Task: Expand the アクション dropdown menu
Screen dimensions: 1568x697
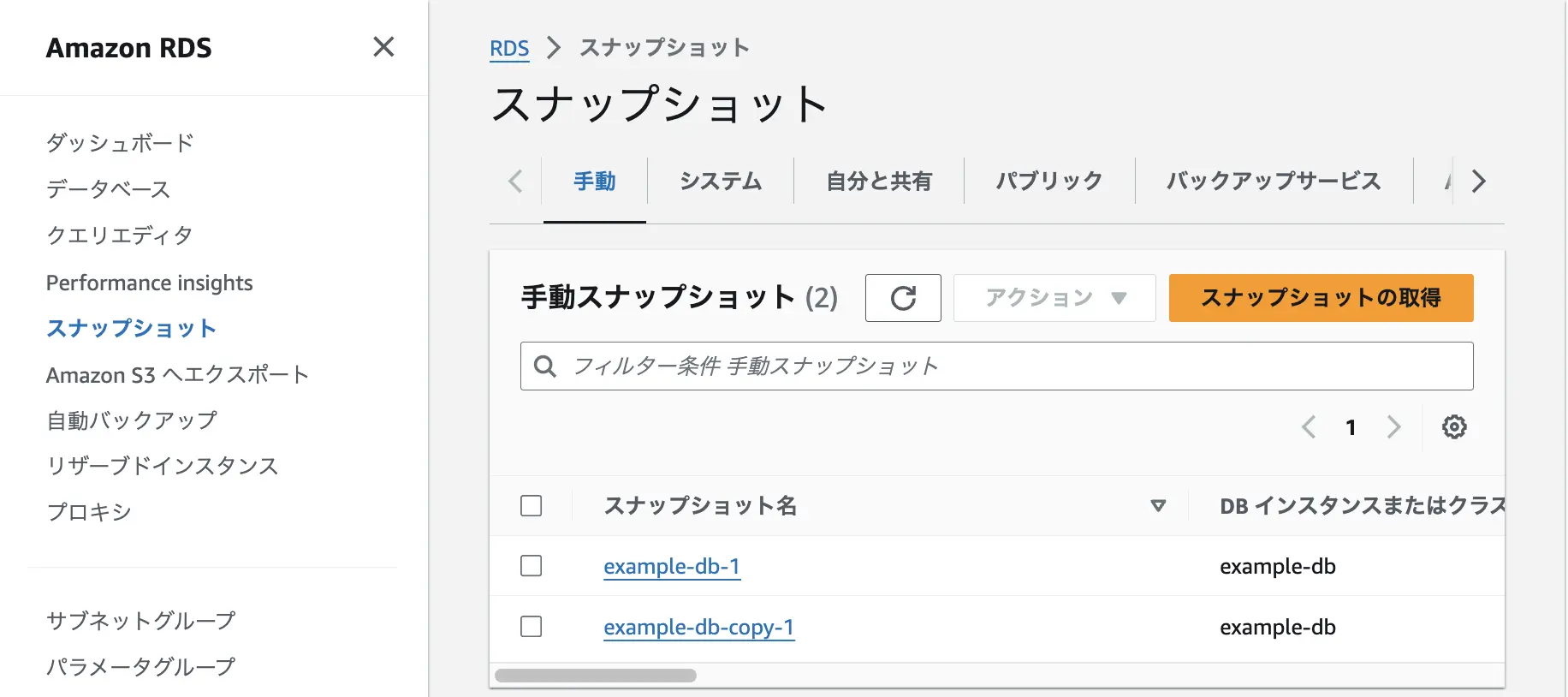Action: (1054, 298)
